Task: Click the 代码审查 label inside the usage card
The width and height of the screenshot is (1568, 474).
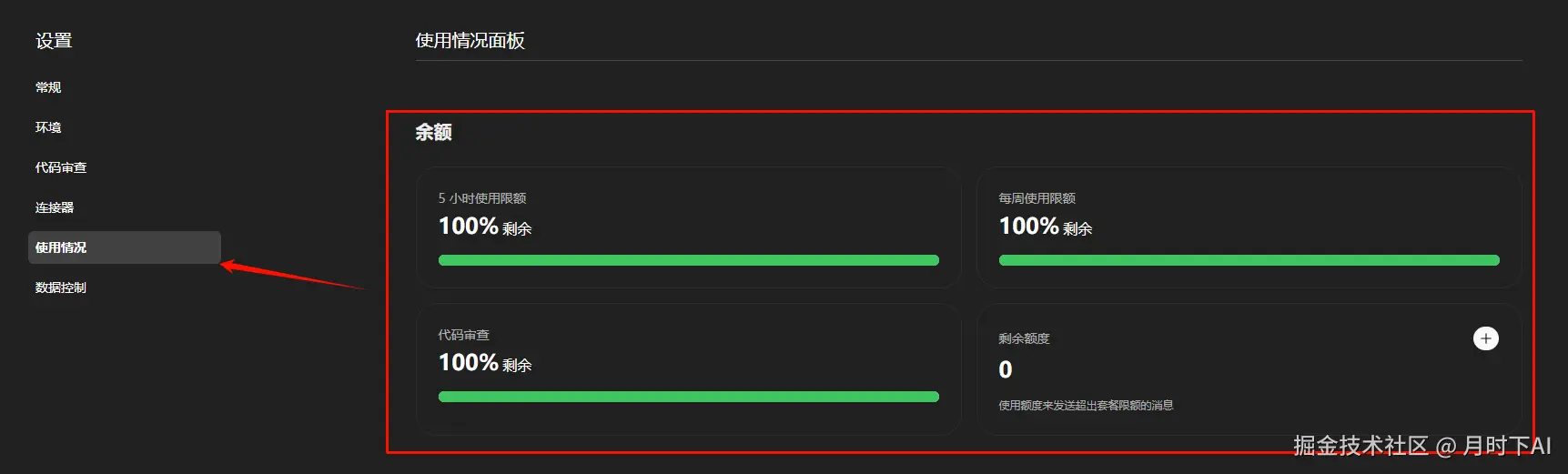Action: (463, 335)
